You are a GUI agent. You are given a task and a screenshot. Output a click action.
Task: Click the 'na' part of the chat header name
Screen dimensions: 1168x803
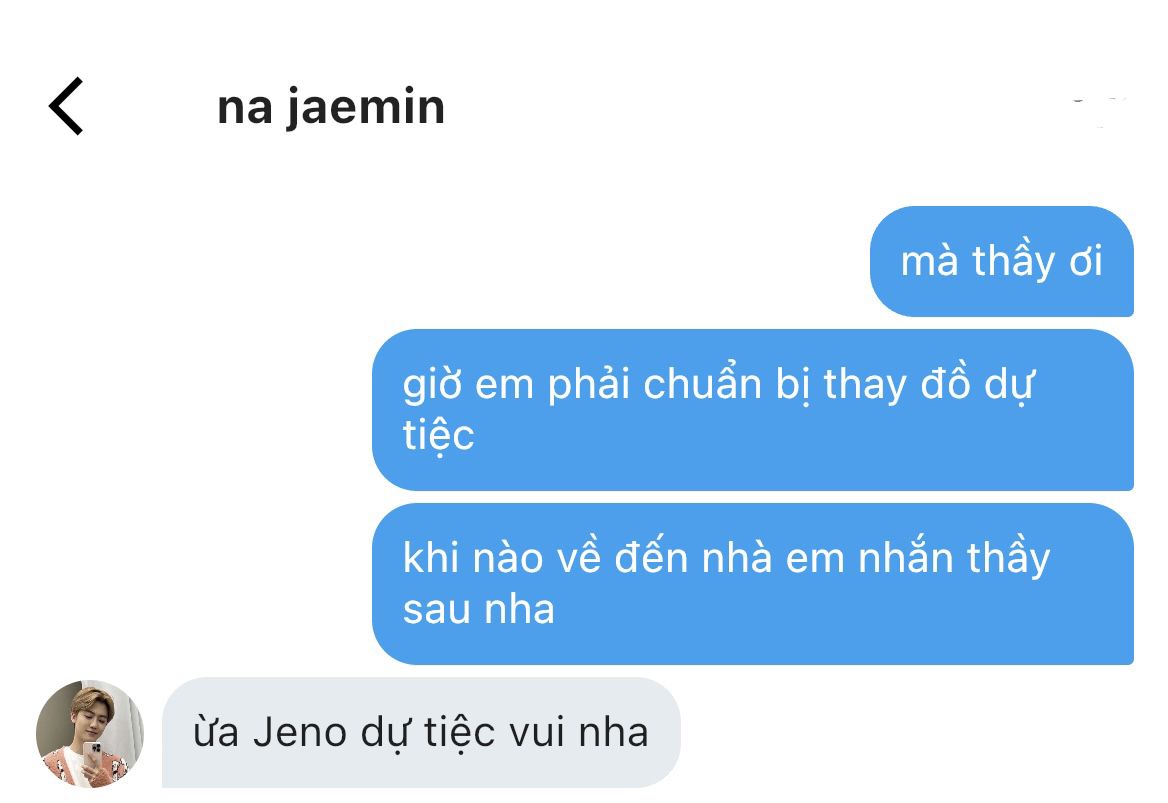pos(244,110)
